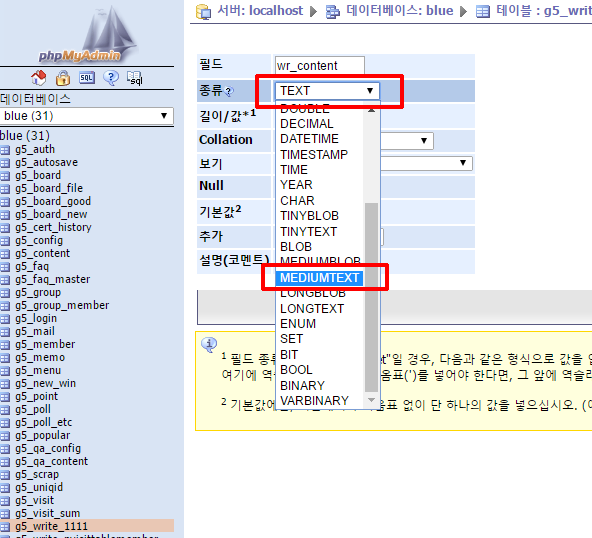Open database blue breadcrumb link
Viewport: 592px width, 538px height.
pos(399,11)
